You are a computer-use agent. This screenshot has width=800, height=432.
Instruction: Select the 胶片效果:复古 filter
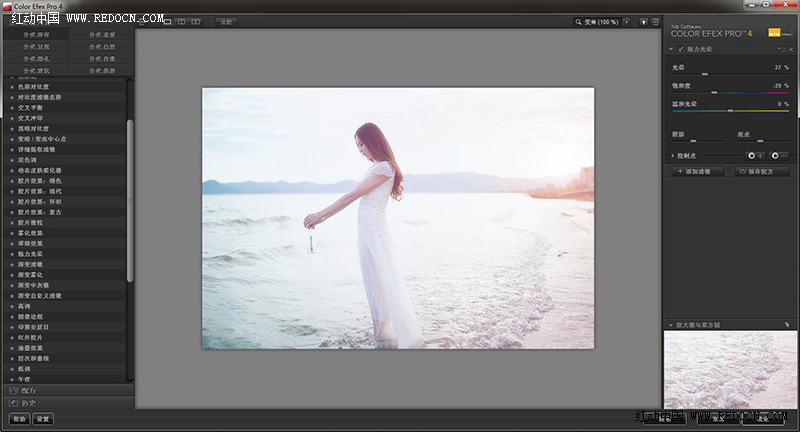click(x=65, y=212)
